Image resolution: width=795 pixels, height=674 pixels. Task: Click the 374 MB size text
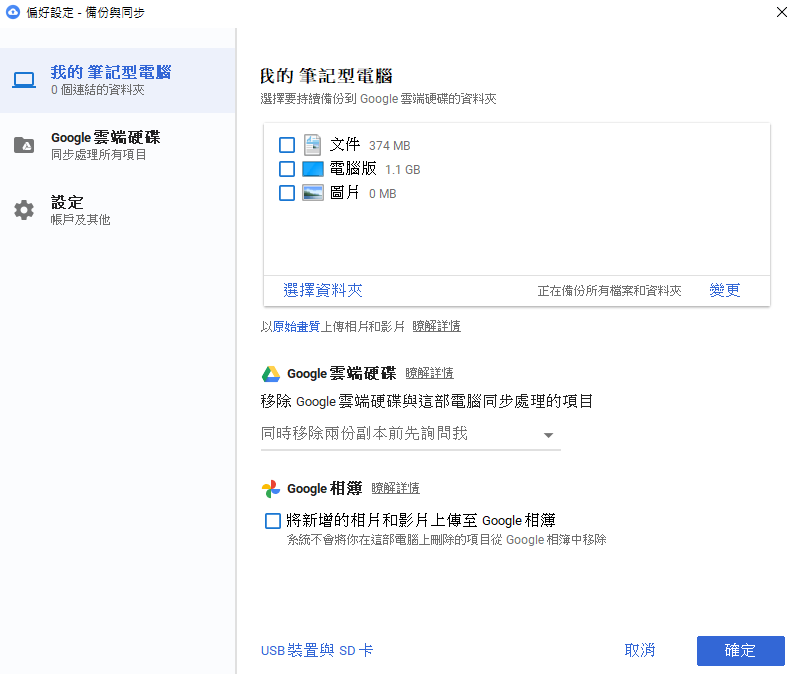[389, 146]
